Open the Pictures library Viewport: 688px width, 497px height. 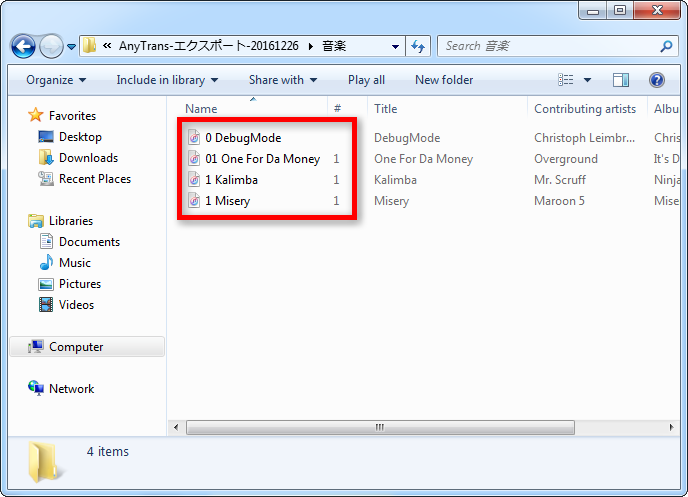click(80, 284)
